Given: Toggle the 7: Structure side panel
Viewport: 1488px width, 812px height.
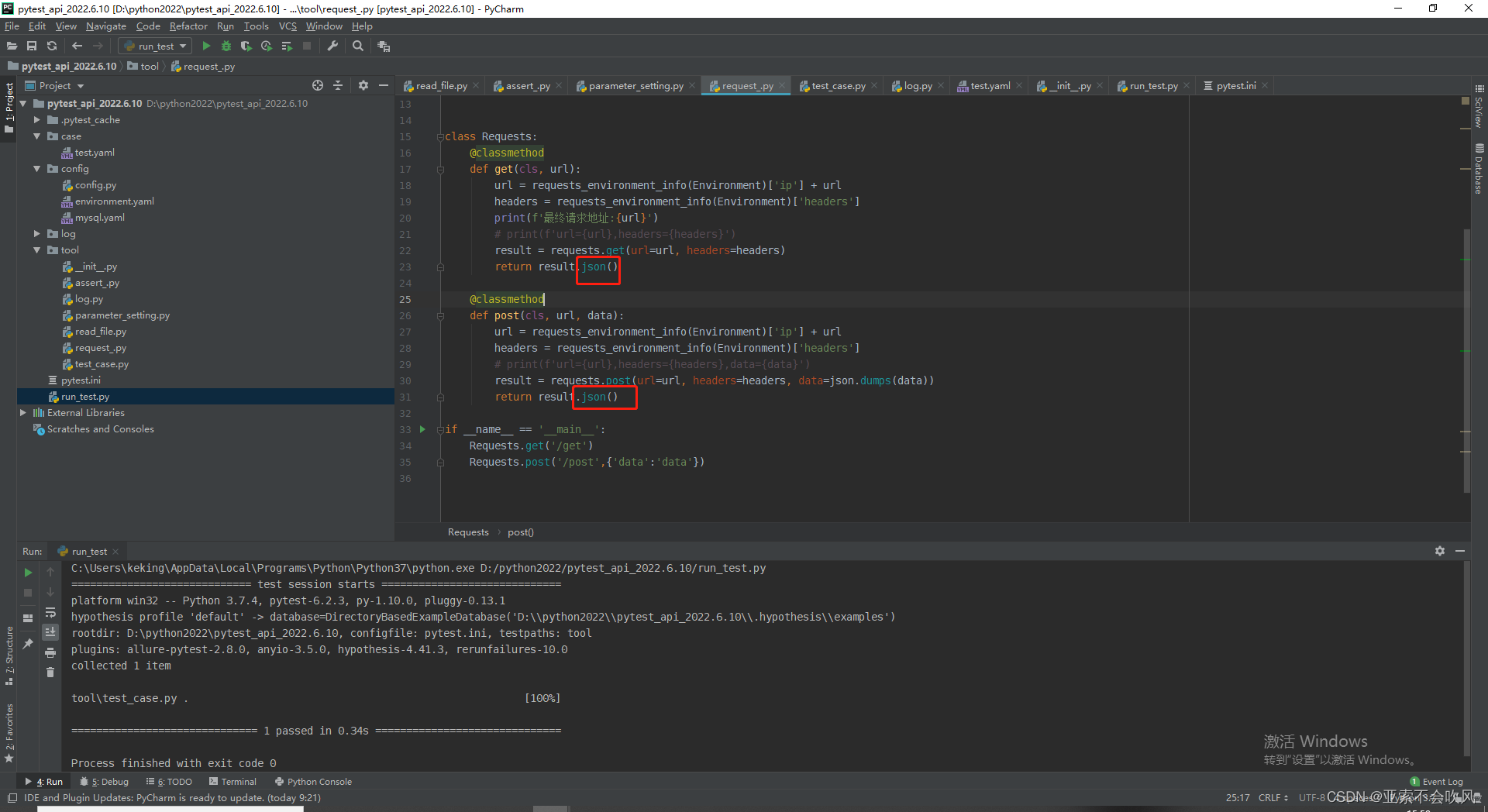Looking at the screenshot, I should pyautogui.click(x=9, y=655).
